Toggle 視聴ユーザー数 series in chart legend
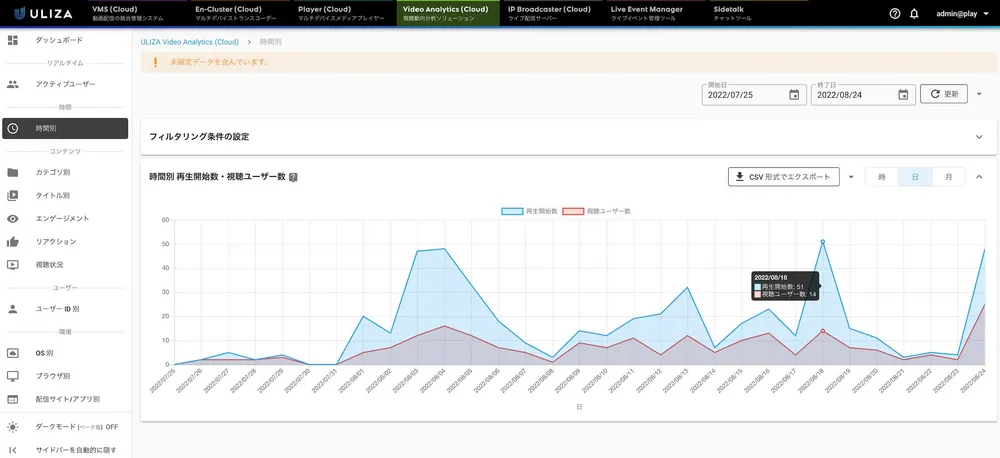1000x458 pixels. click(x=596, y=211)
